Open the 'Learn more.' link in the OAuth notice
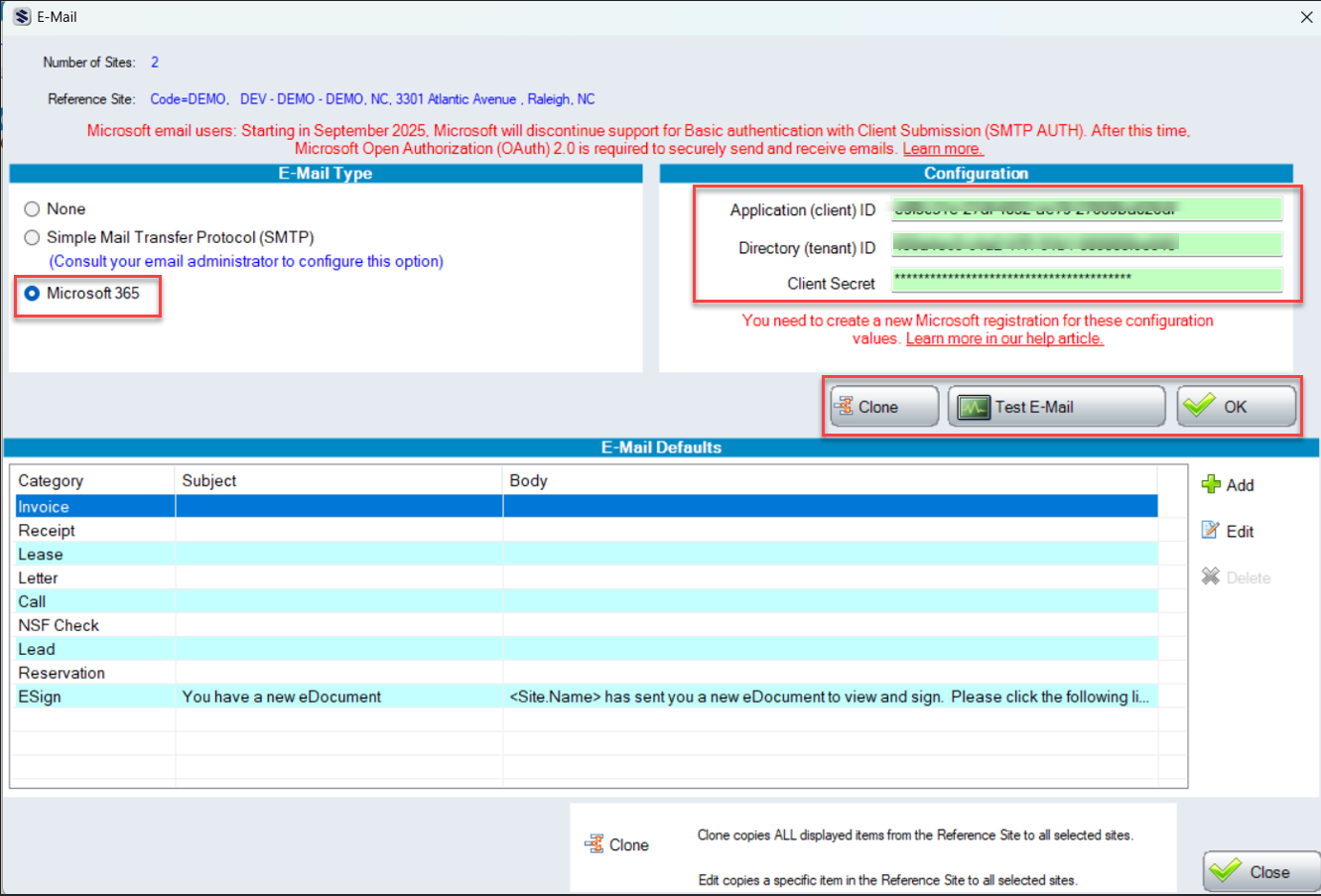This screenshot has width=1321, height=896. coord(943,149)
